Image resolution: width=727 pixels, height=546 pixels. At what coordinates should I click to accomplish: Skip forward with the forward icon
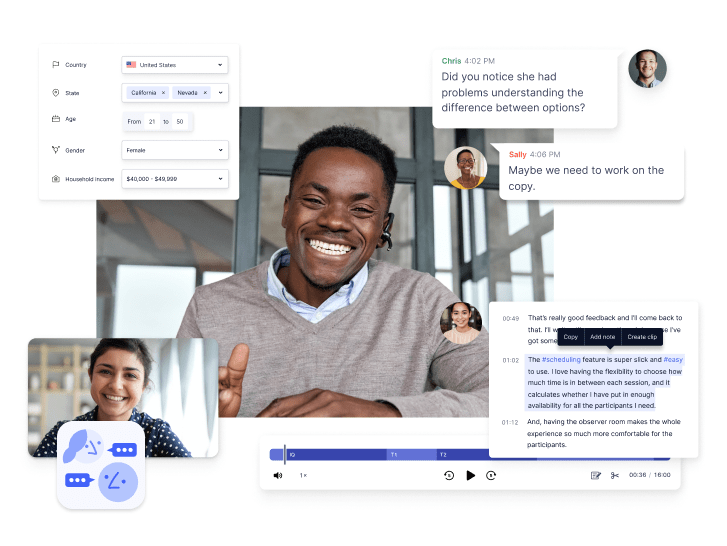point(491,475)
